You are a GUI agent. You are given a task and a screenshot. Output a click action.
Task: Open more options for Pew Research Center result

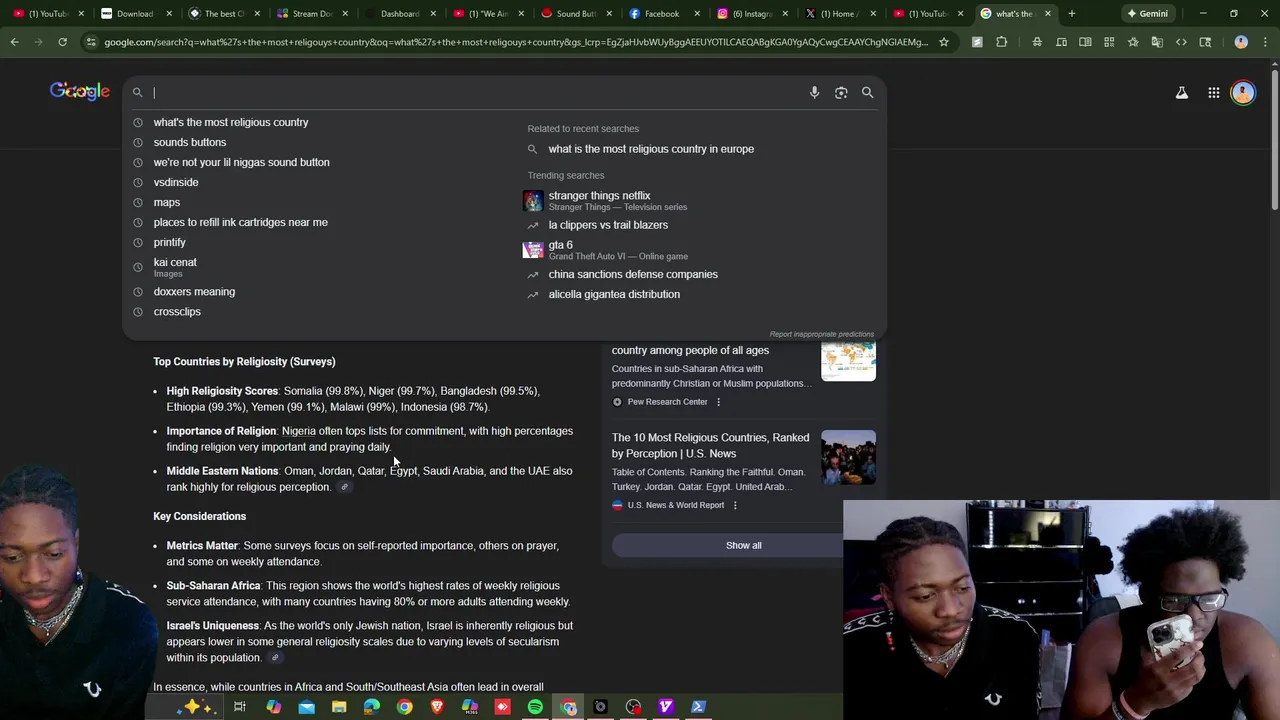(x=718, y=402)
